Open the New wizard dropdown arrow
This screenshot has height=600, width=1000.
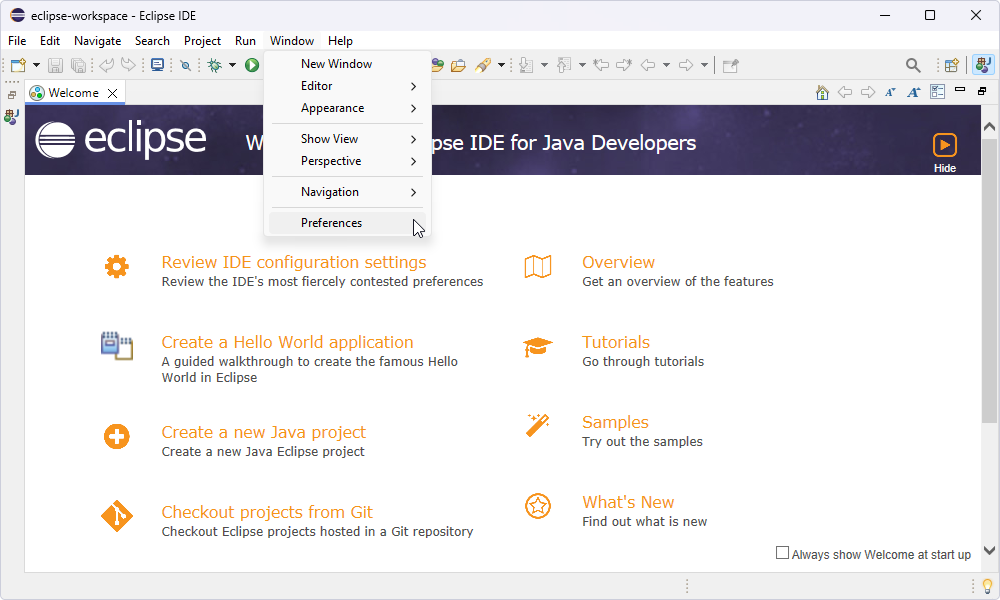[x=36, y=65]
